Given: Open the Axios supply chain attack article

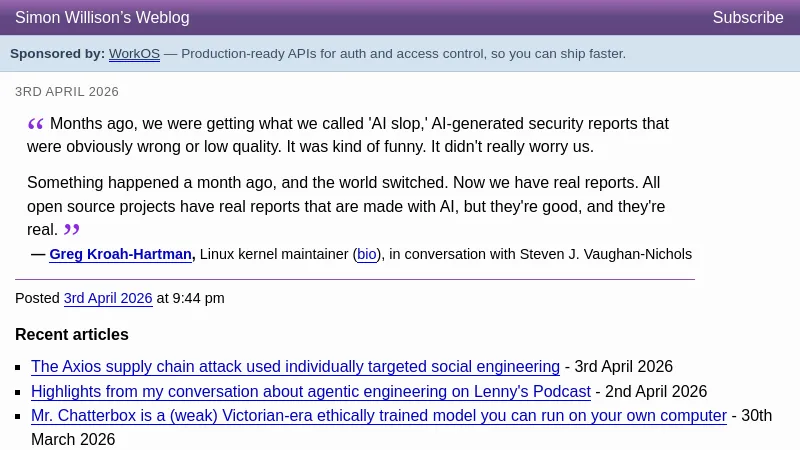Looking at the screenshot, I should 295,367.
